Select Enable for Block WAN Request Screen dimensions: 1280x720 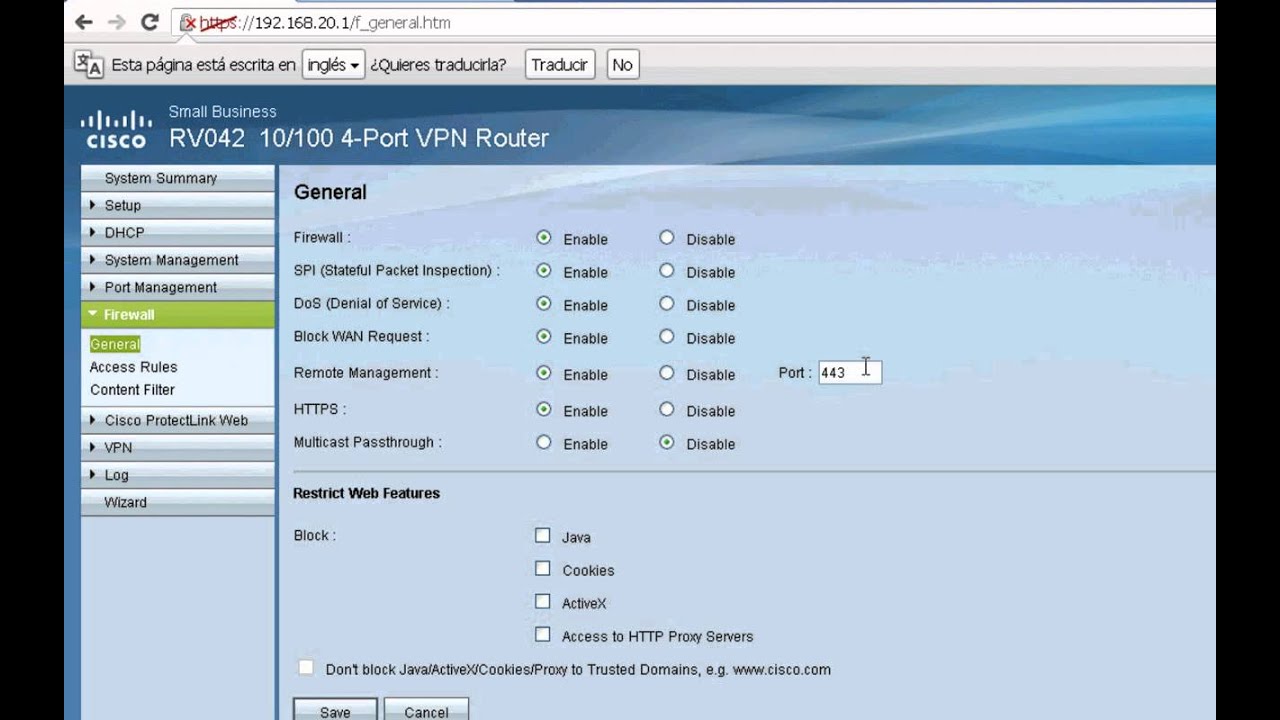tap(544, 337)
